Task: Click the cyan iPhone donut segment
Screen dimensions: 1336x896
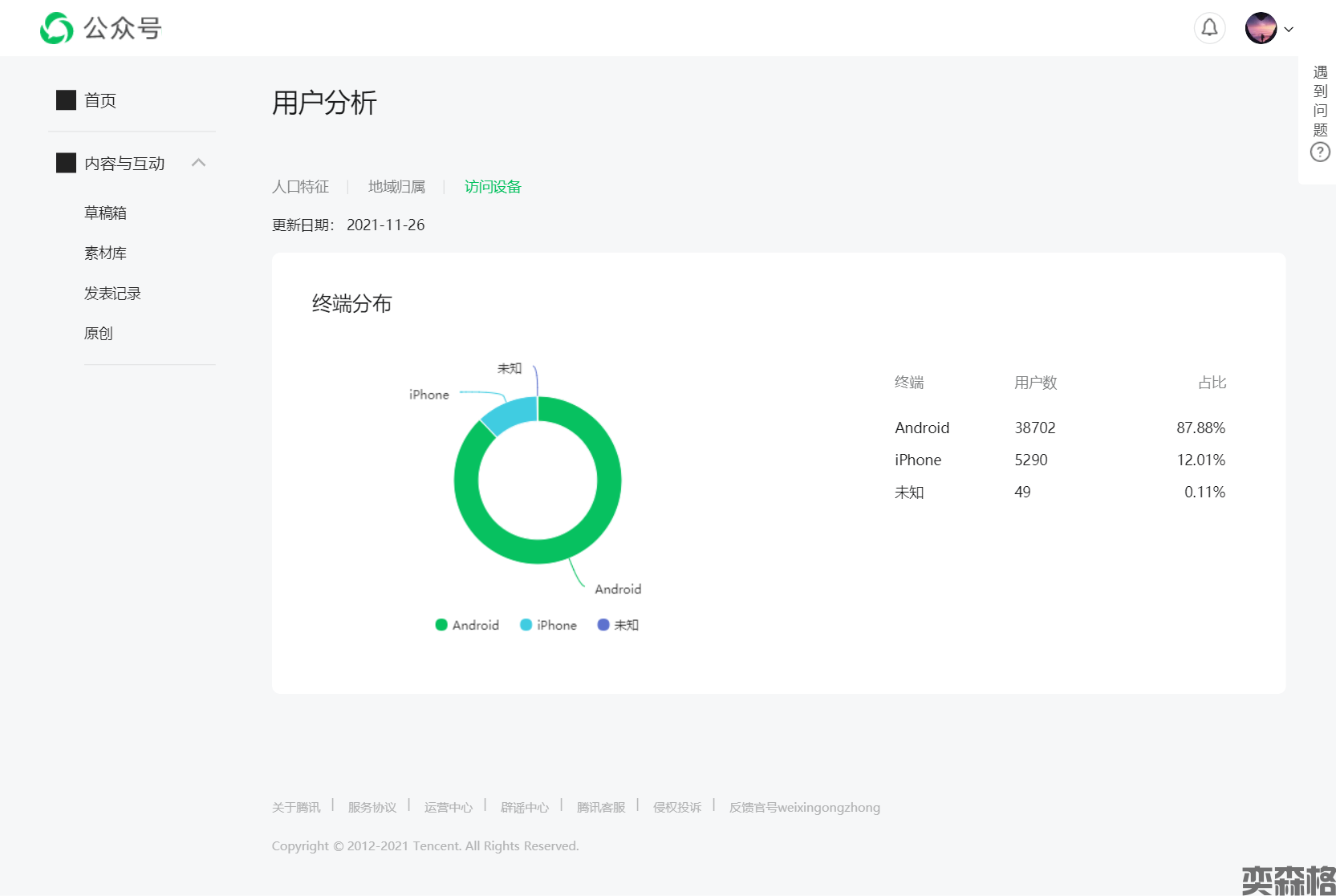Action: [x=508, y=415]
